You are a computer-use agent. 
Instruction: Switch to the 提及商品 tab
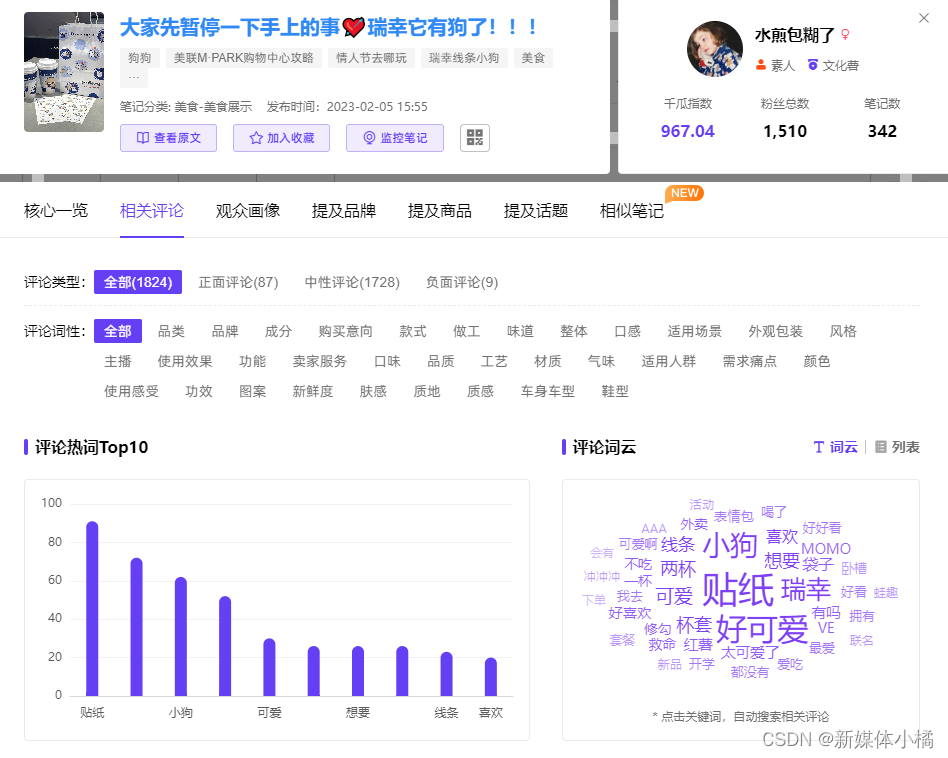coord(440,210)
